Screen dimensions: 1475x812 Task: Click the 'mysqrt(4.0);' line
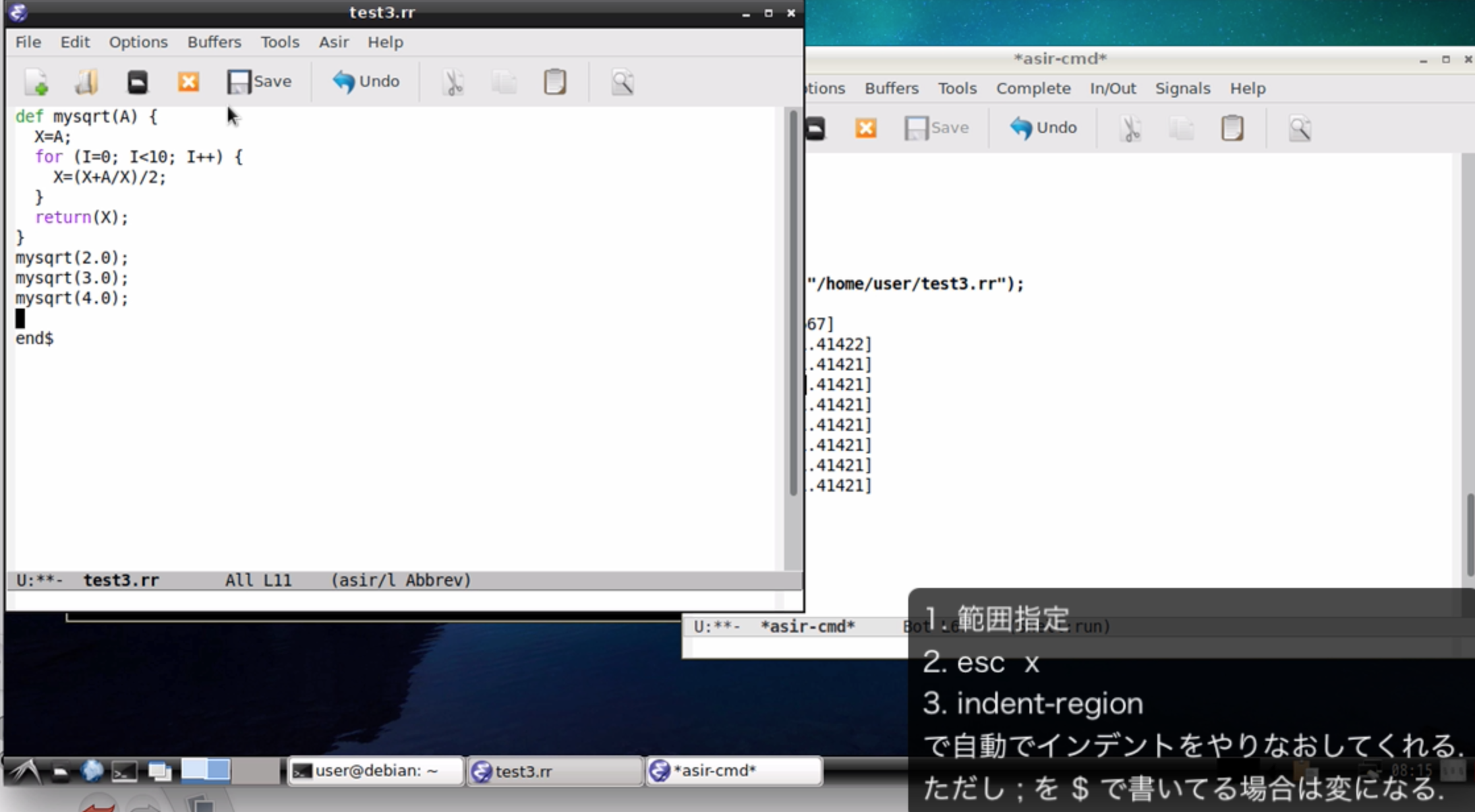coord(72,299)
